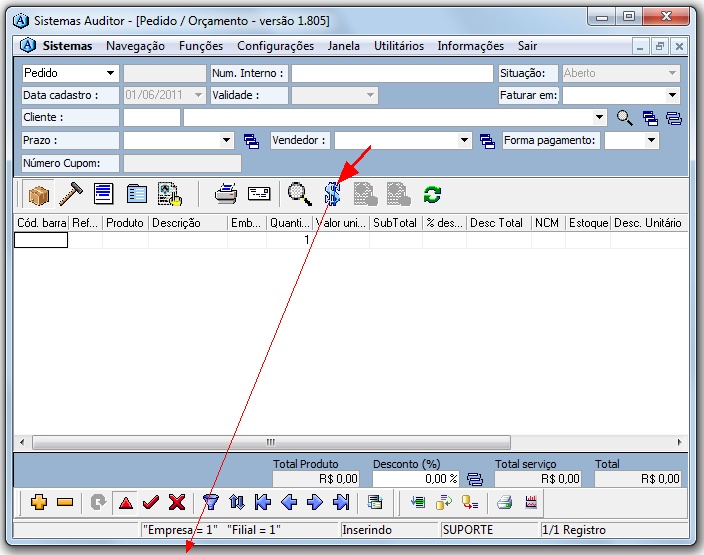Open the Sistemas menu
Screen dimensions: 704x555
[x=67, y=46]
